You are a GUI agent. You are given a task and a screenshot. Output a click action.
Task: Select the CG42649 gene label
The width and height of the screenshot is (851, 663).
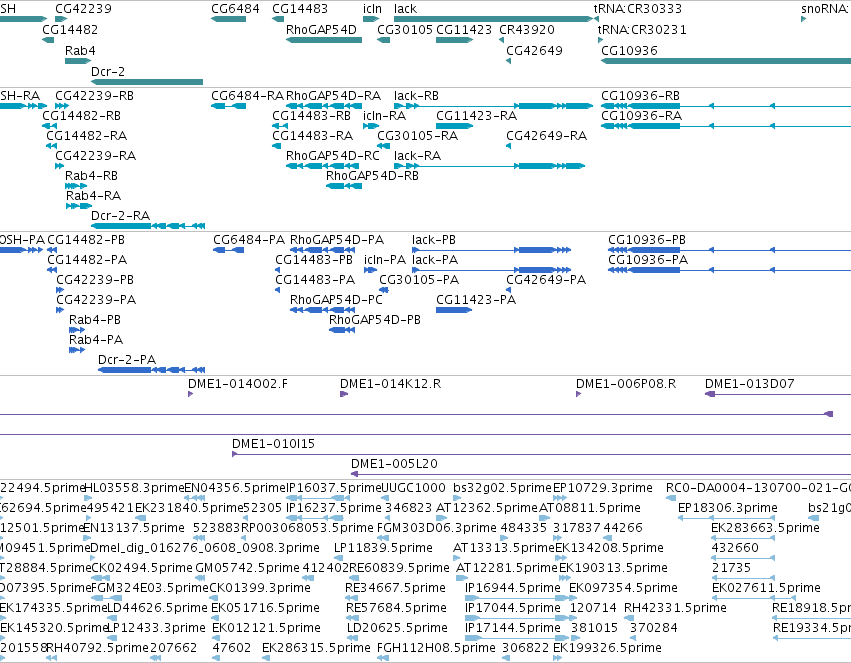(534, 50)
